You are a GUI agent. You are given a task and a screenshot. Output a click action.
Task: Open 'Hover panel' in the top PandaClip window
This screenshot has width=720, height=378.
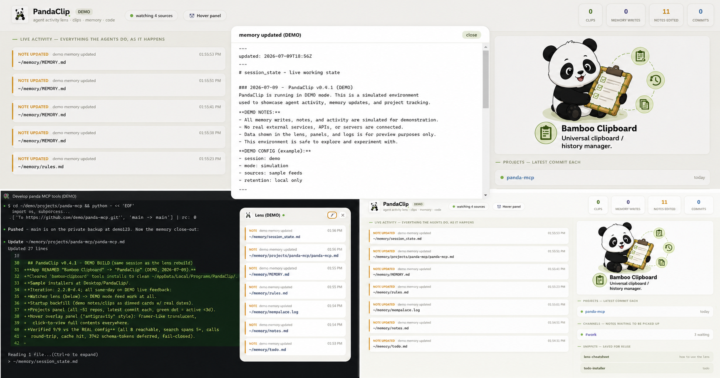coord(205,16)
